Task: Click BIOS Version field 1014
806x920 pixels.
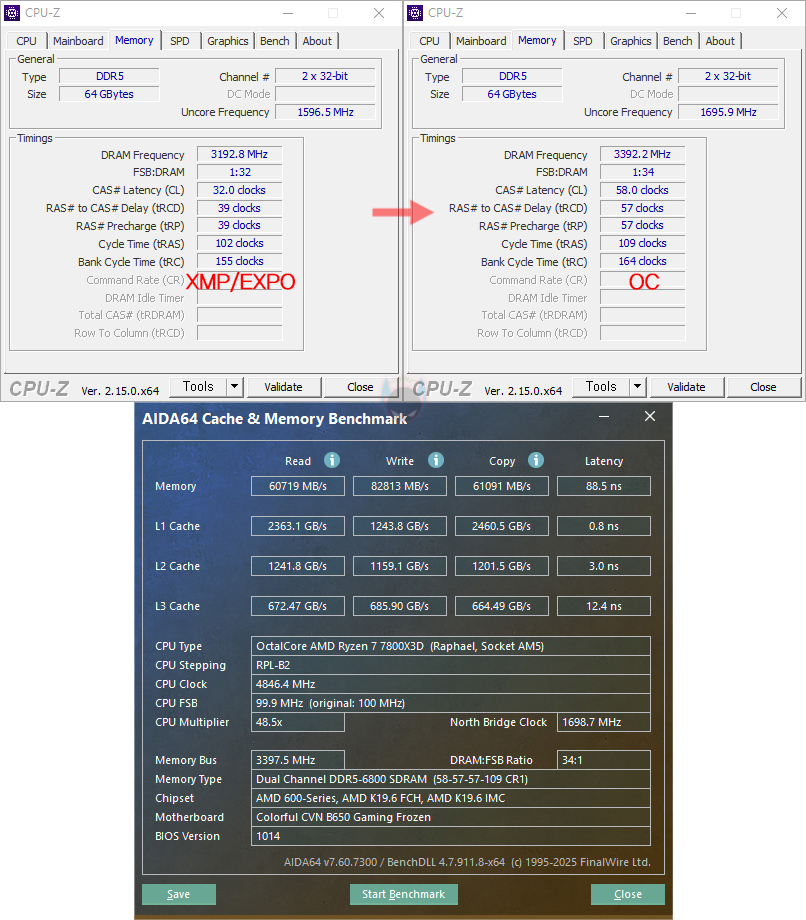Action: 451,836
